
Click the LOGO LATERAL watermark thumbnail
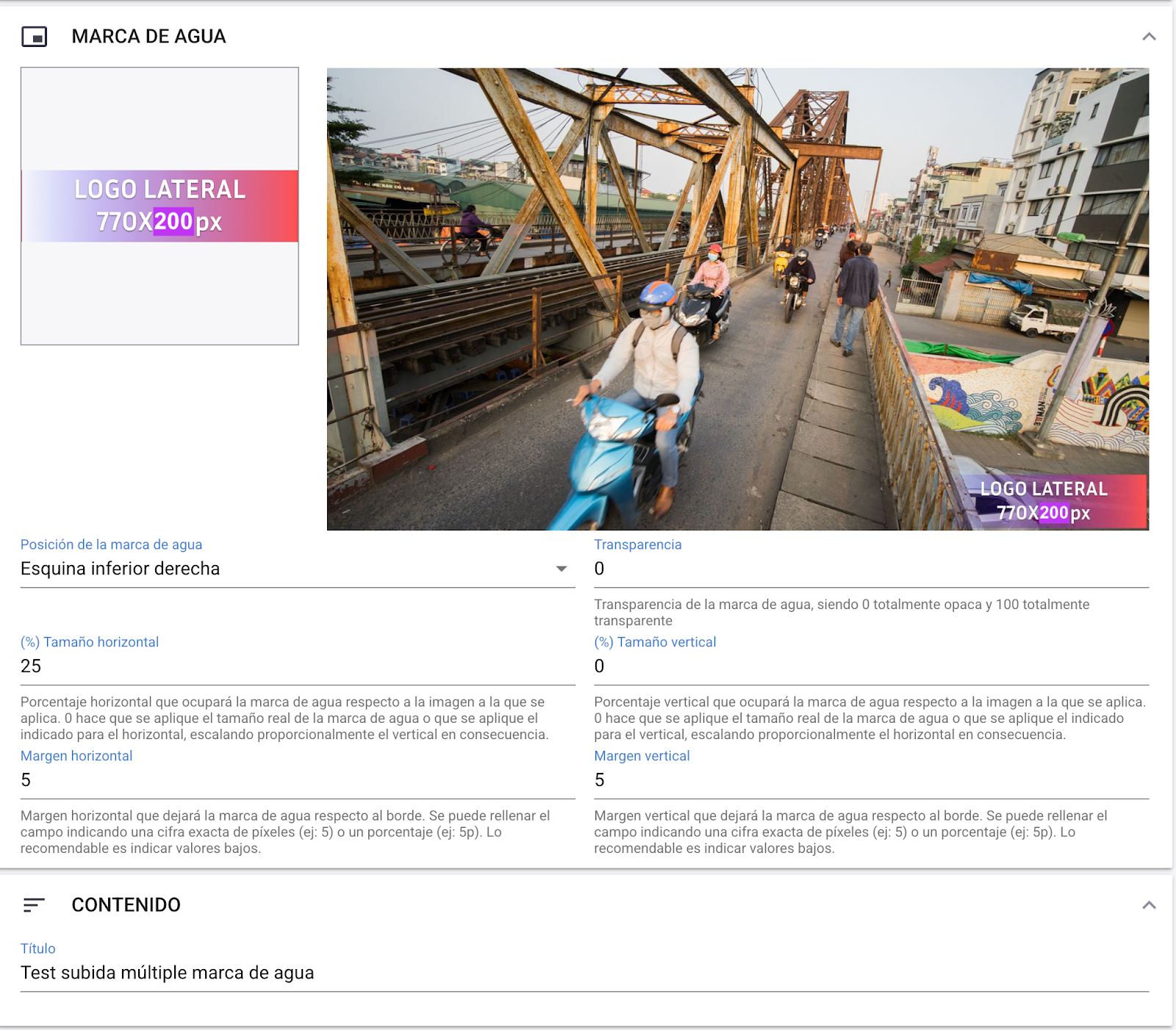tap(159, 206)
